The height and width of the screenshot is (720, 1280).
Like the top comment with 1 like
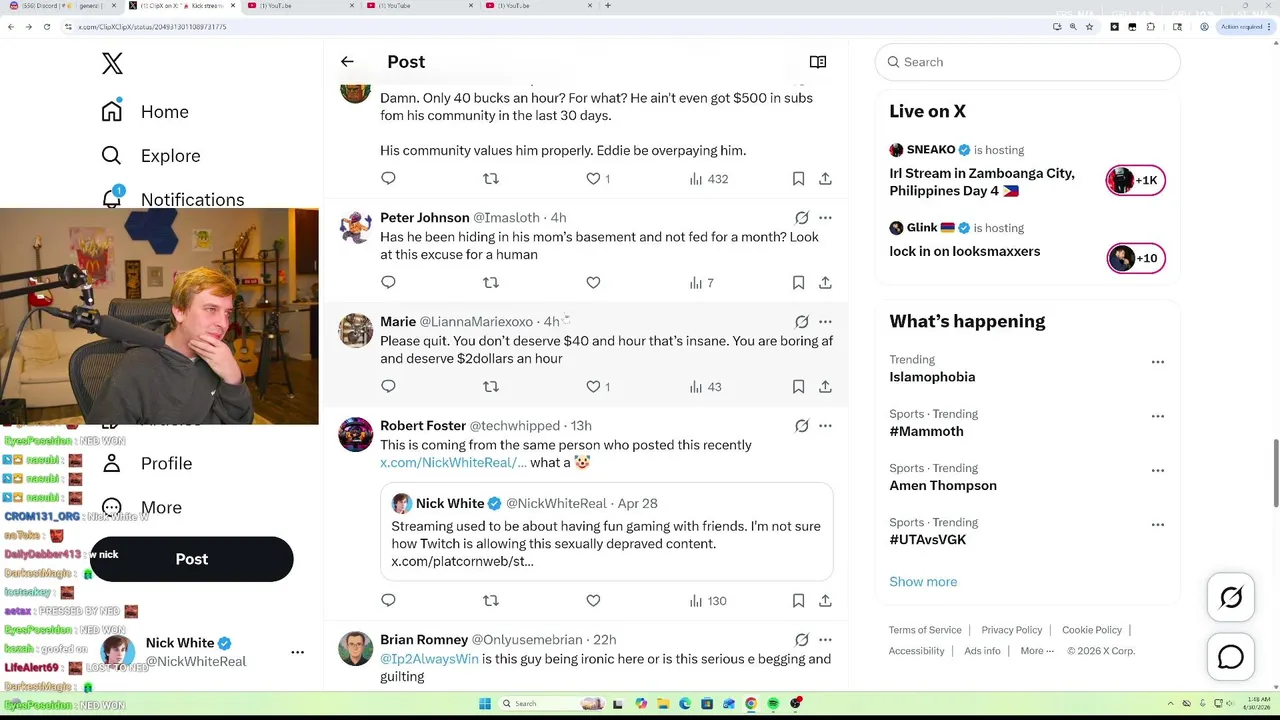(x=598, y=179)
